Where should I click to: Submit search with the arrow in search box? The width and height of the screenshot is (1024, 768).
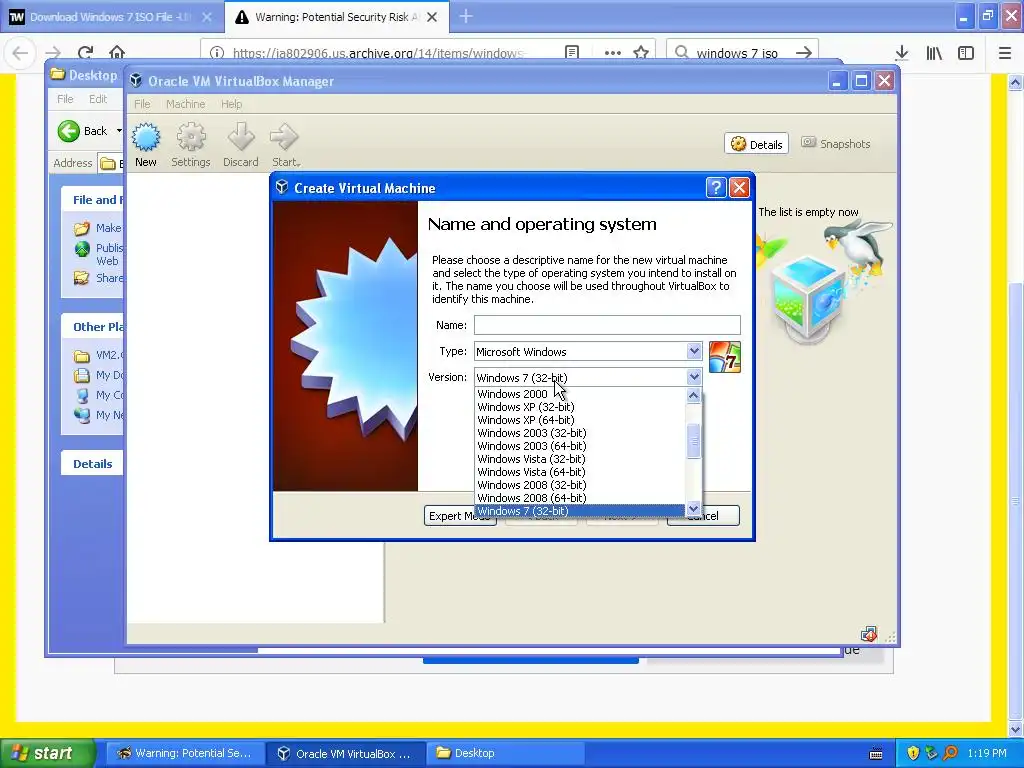pos(804,52)
